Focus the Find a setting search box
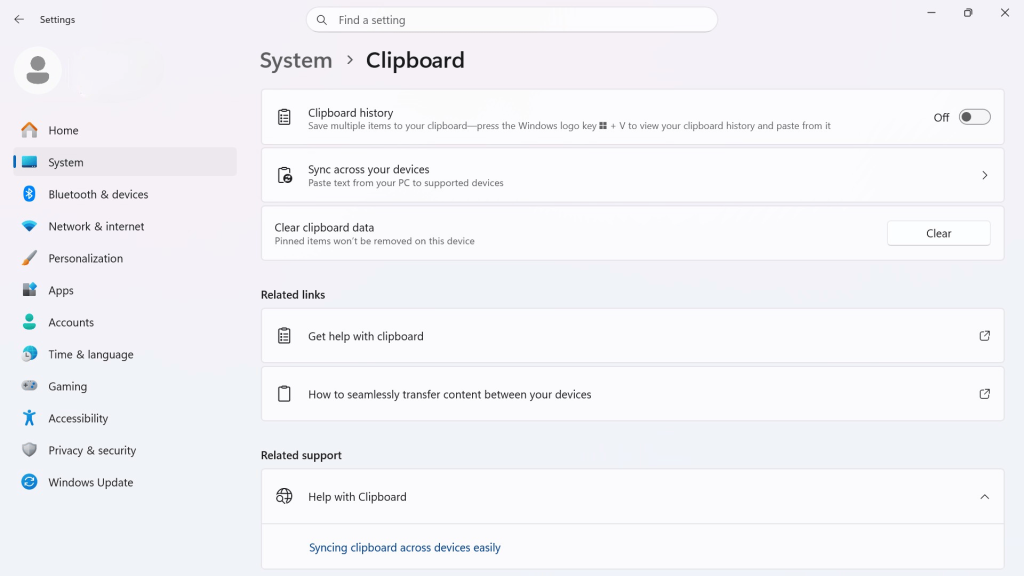This screenshot has width=1024, height=576. tap(512, 20)
